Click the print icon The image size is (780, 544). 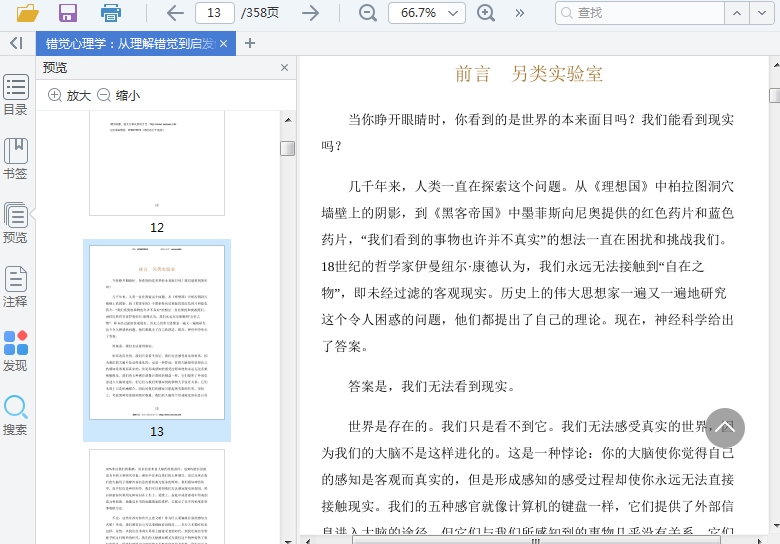point(111,13)
